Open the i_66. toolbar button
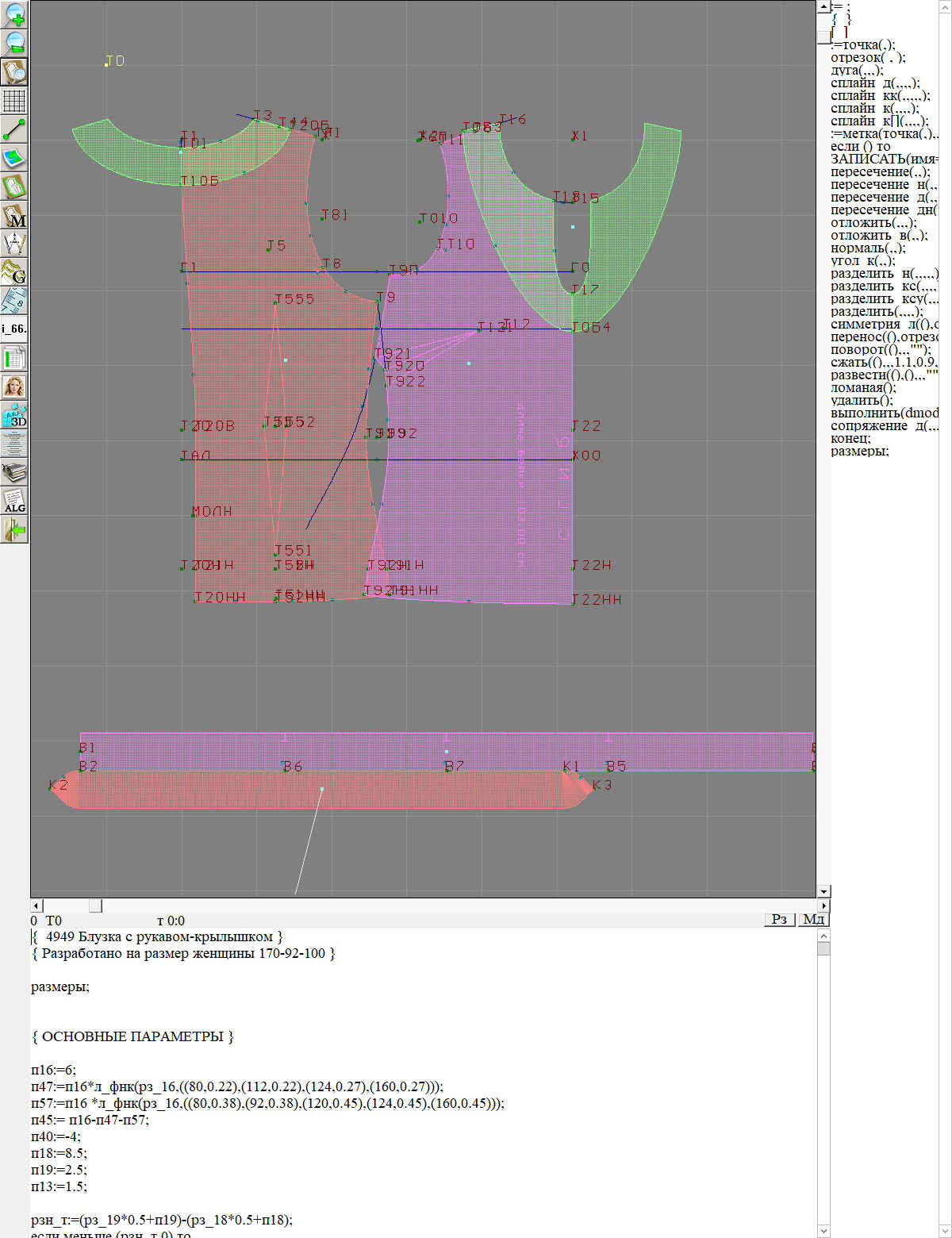952x1238 pixels. tap(14, 329)
